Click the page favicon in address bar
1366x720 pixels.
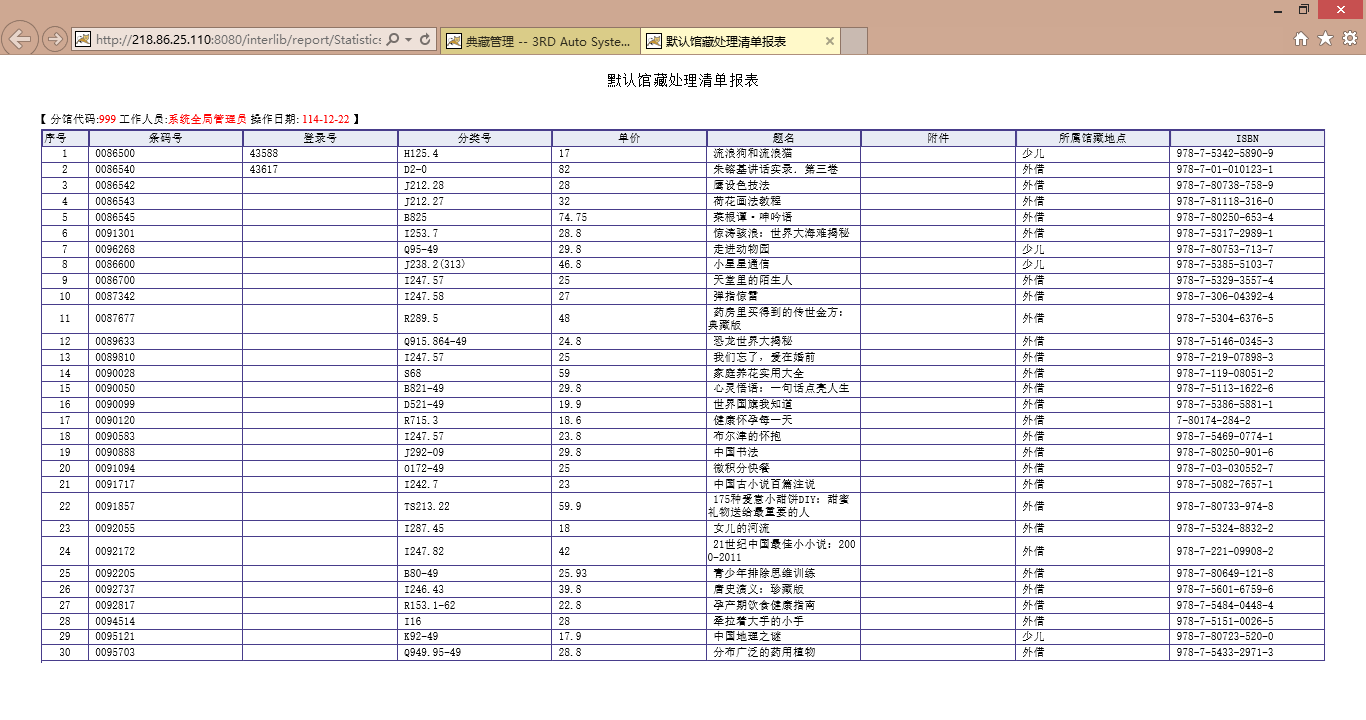pyautogui.click(x=83, y=40)
